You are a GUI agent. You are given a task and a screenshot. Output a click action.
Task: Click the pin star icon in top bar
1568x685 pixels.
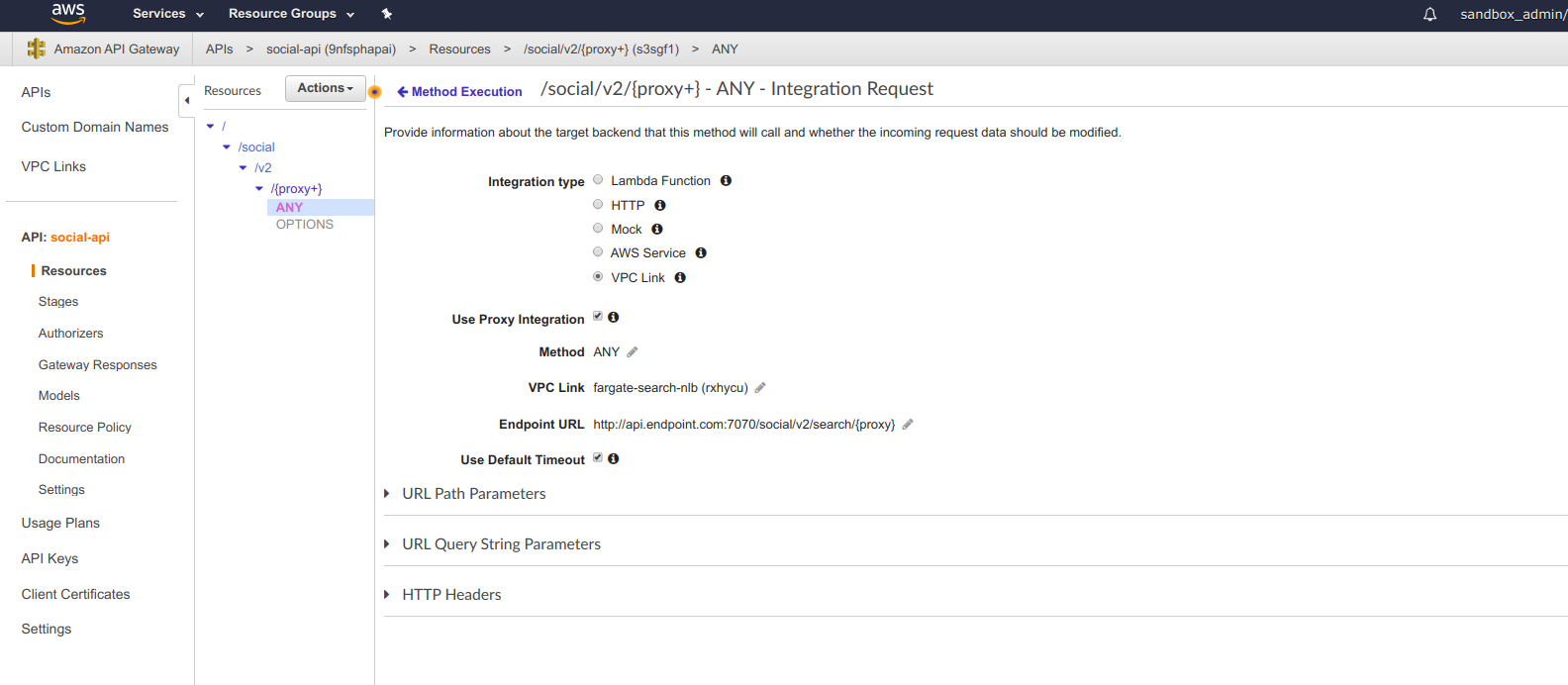pyautogui.click(x=387, y=14)
